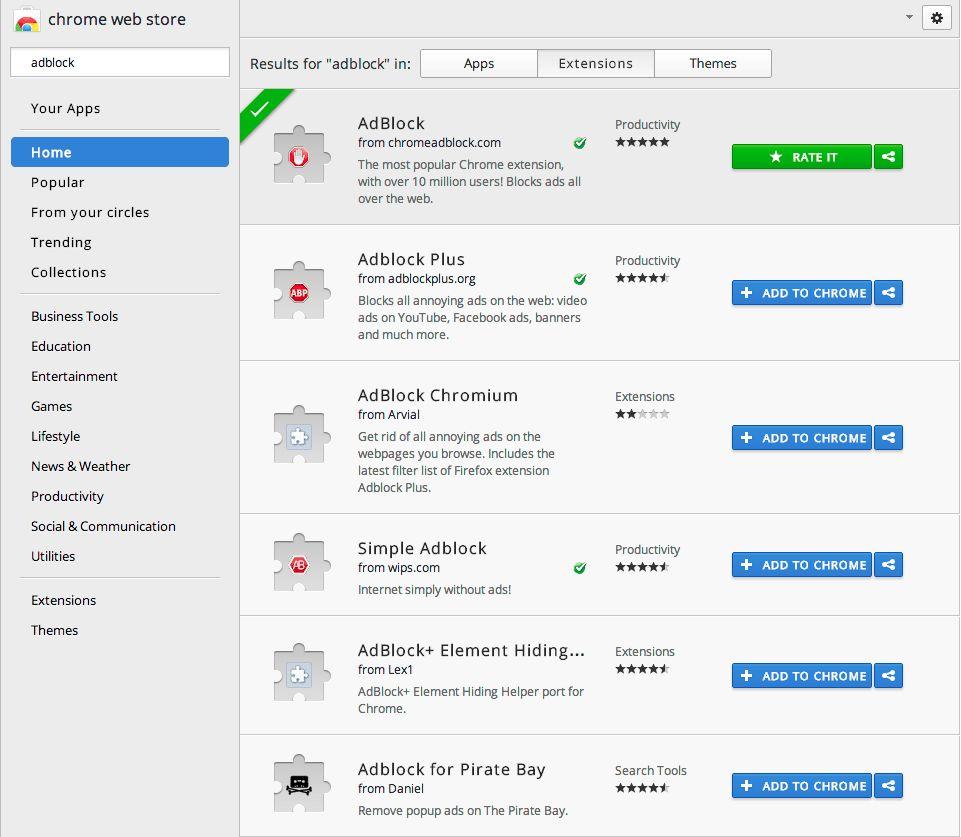
Task: Open the account dropdown arrow at top right
Action: [910, 17]
